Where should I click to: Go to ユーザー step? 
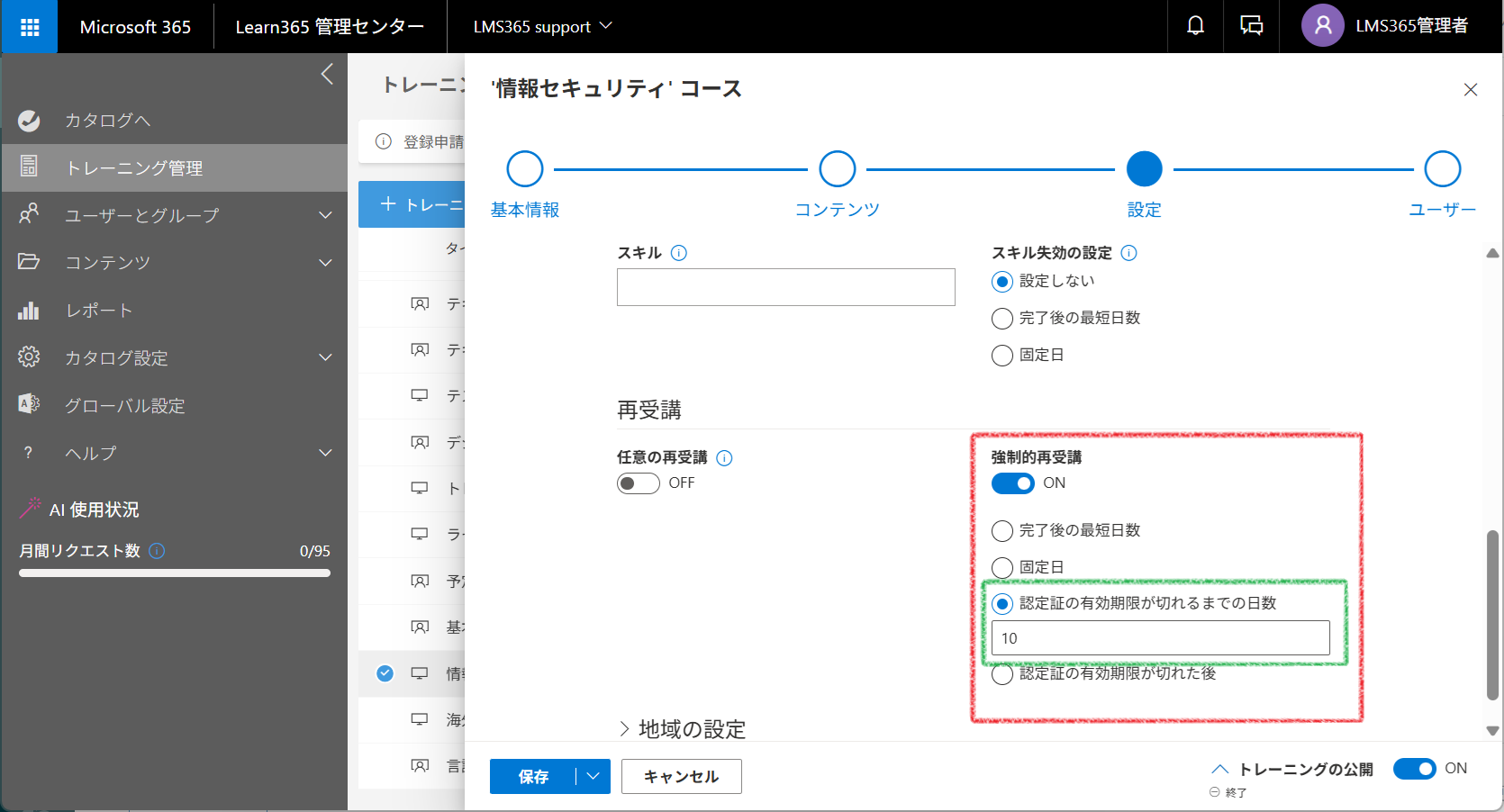pyautogui.click(x=1443, y=169)
